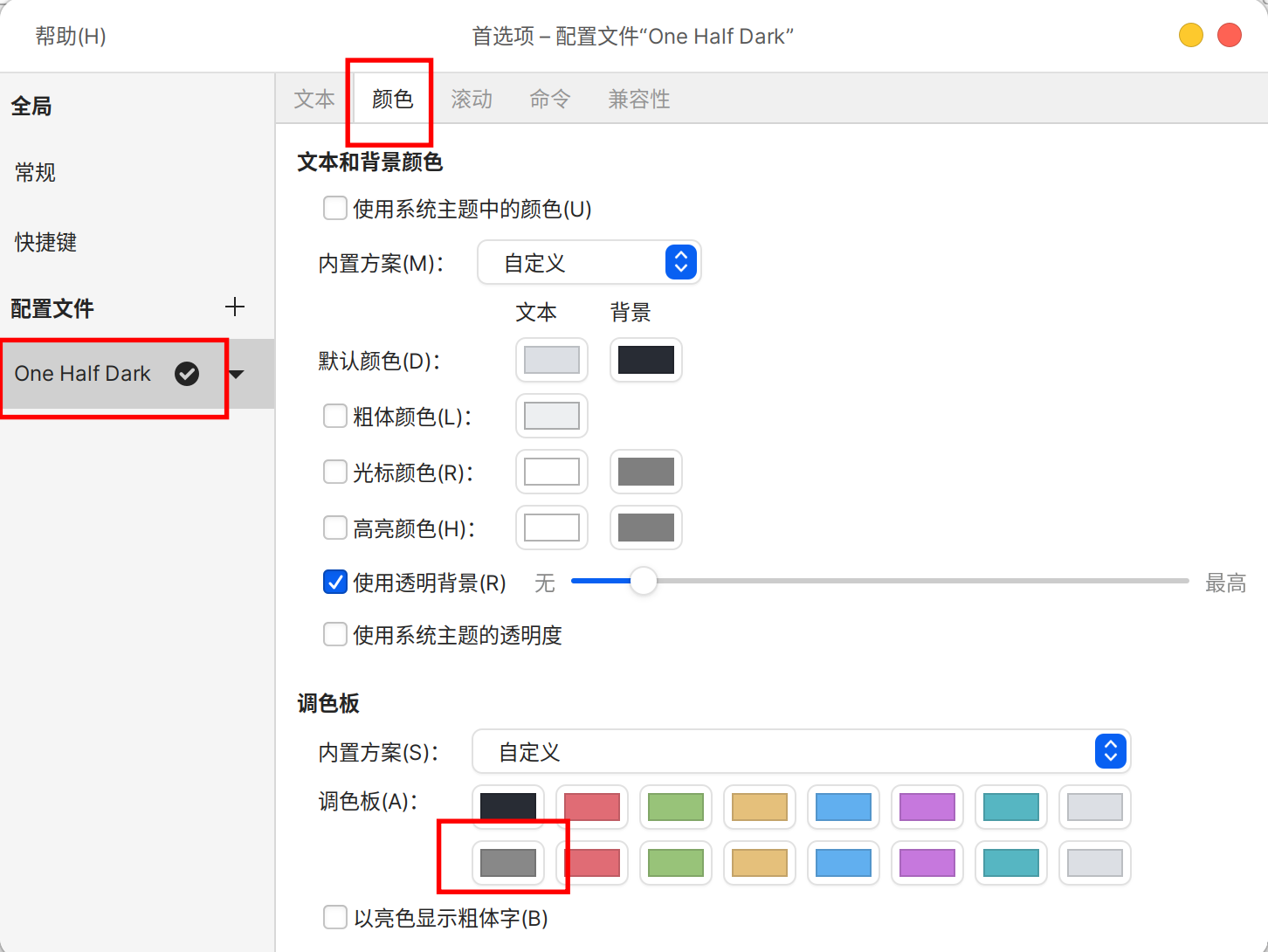Open the arrow menu beside One Half Dark
The image size is (1268, 952).
(237, 375)
